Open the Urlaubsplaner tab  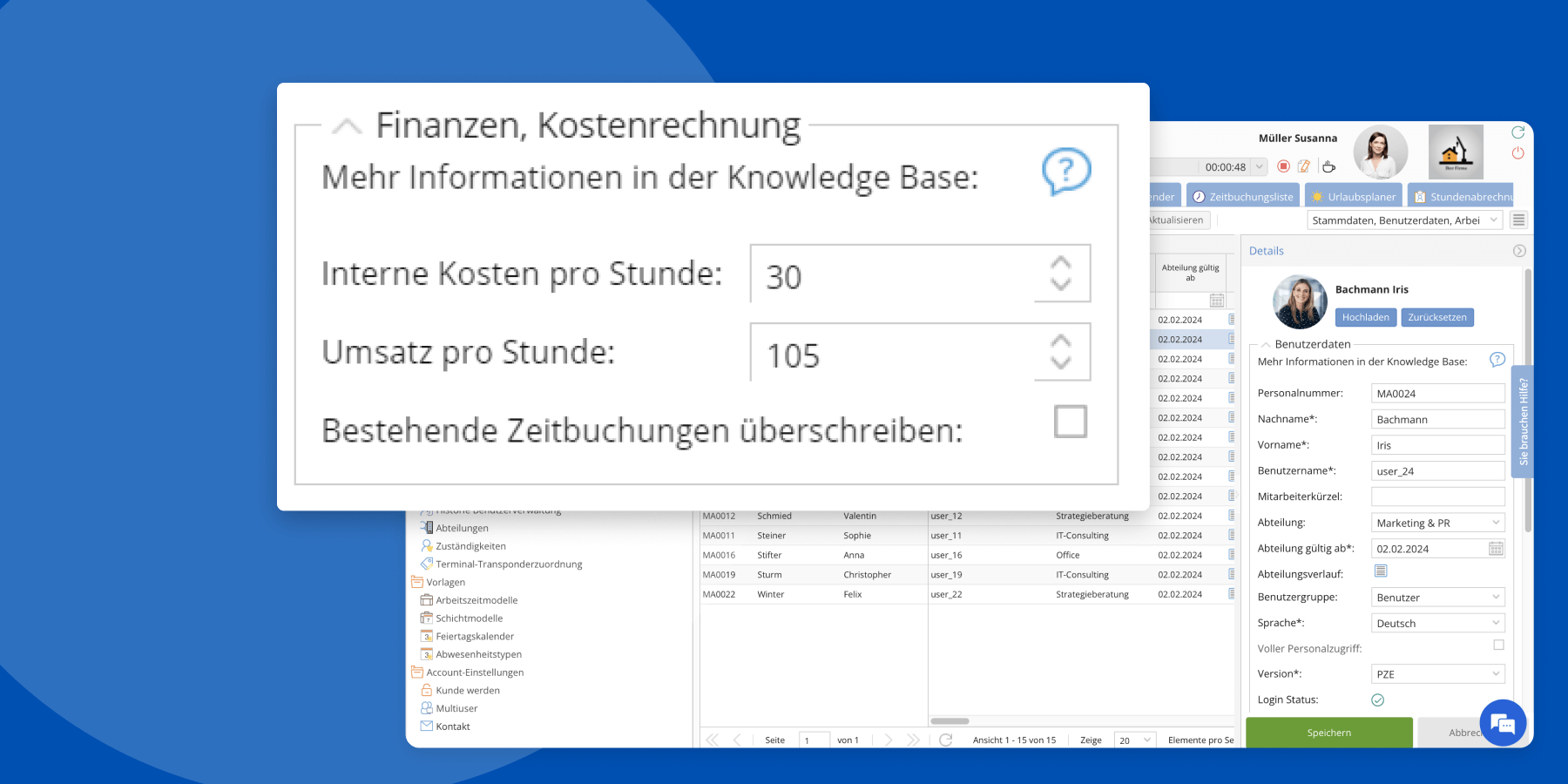click(1354, 197)
